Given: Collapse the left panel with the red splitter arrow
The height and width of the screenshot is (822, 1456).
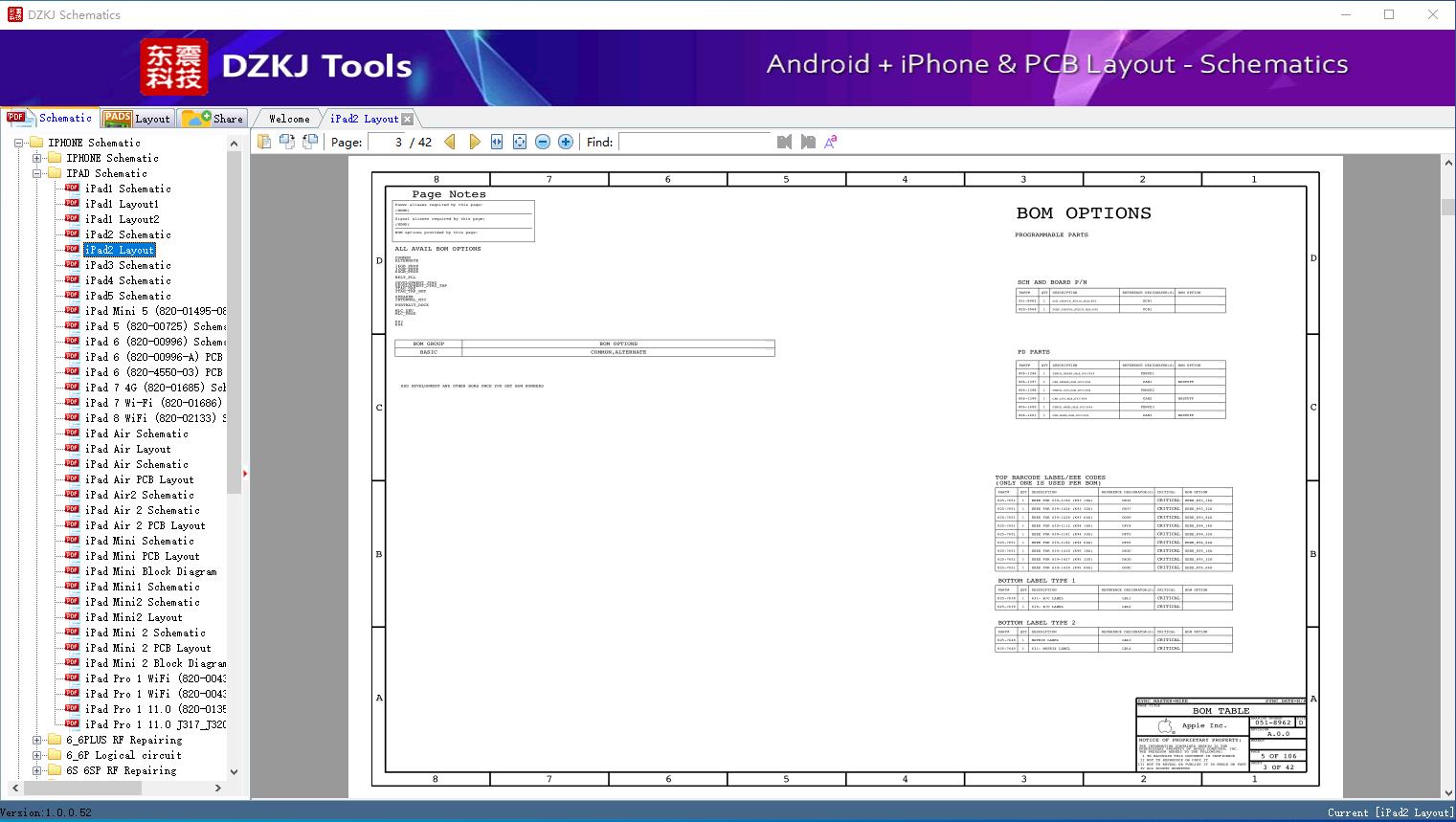Looking at the screenshot, I should [x=245, y=473].
